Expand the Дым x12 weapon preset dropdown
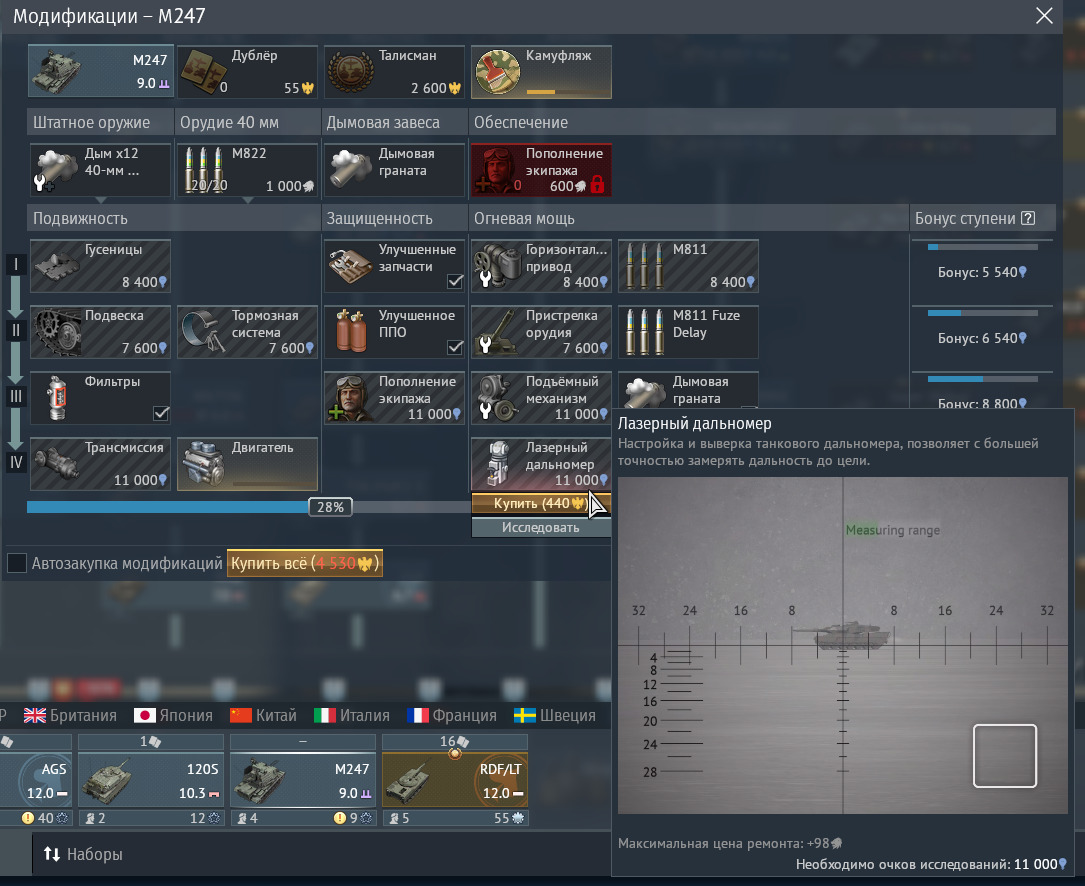This screenshot has width=1085, height=886. (100, 200)
